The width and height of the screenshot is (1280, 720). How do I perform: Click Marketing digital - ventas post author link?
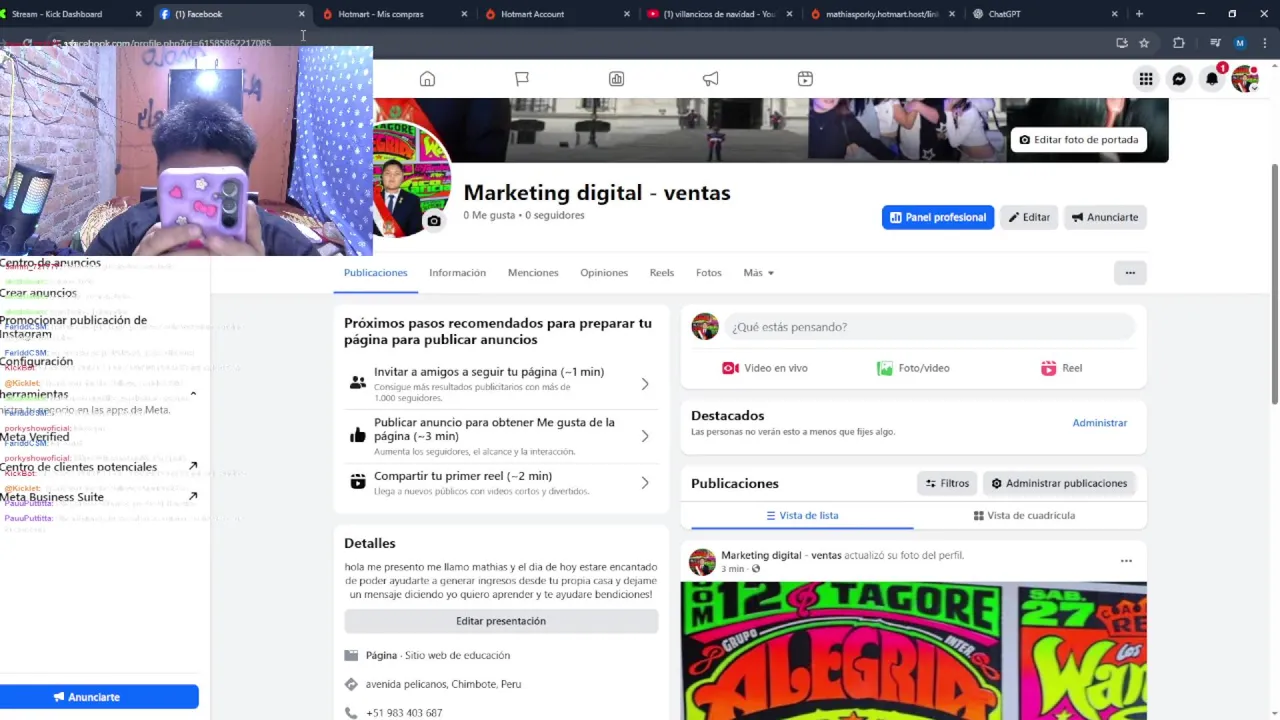[x=781, y=555]
